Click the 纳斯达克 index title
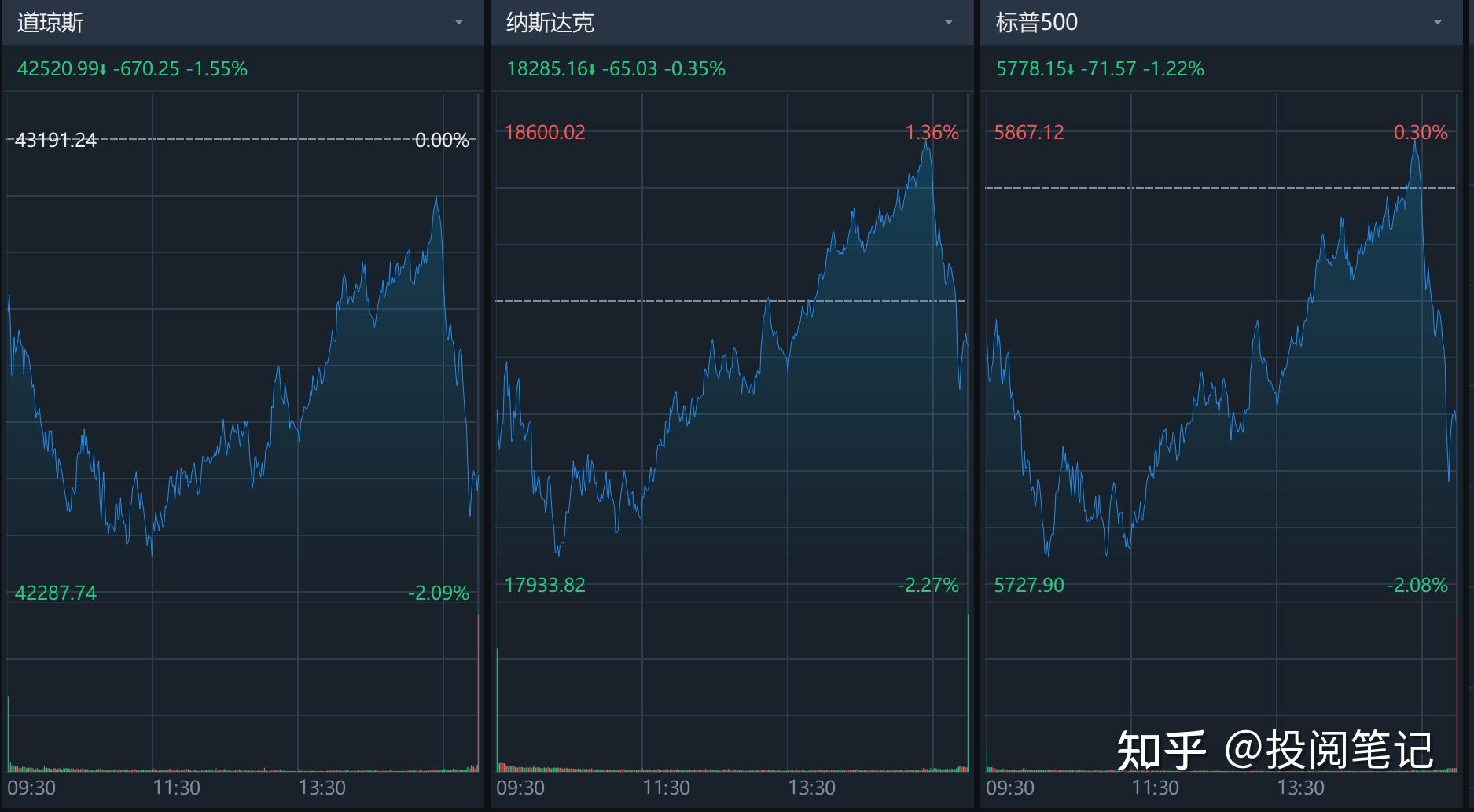Screen dimensions: 1474x812 coord(550,22)
